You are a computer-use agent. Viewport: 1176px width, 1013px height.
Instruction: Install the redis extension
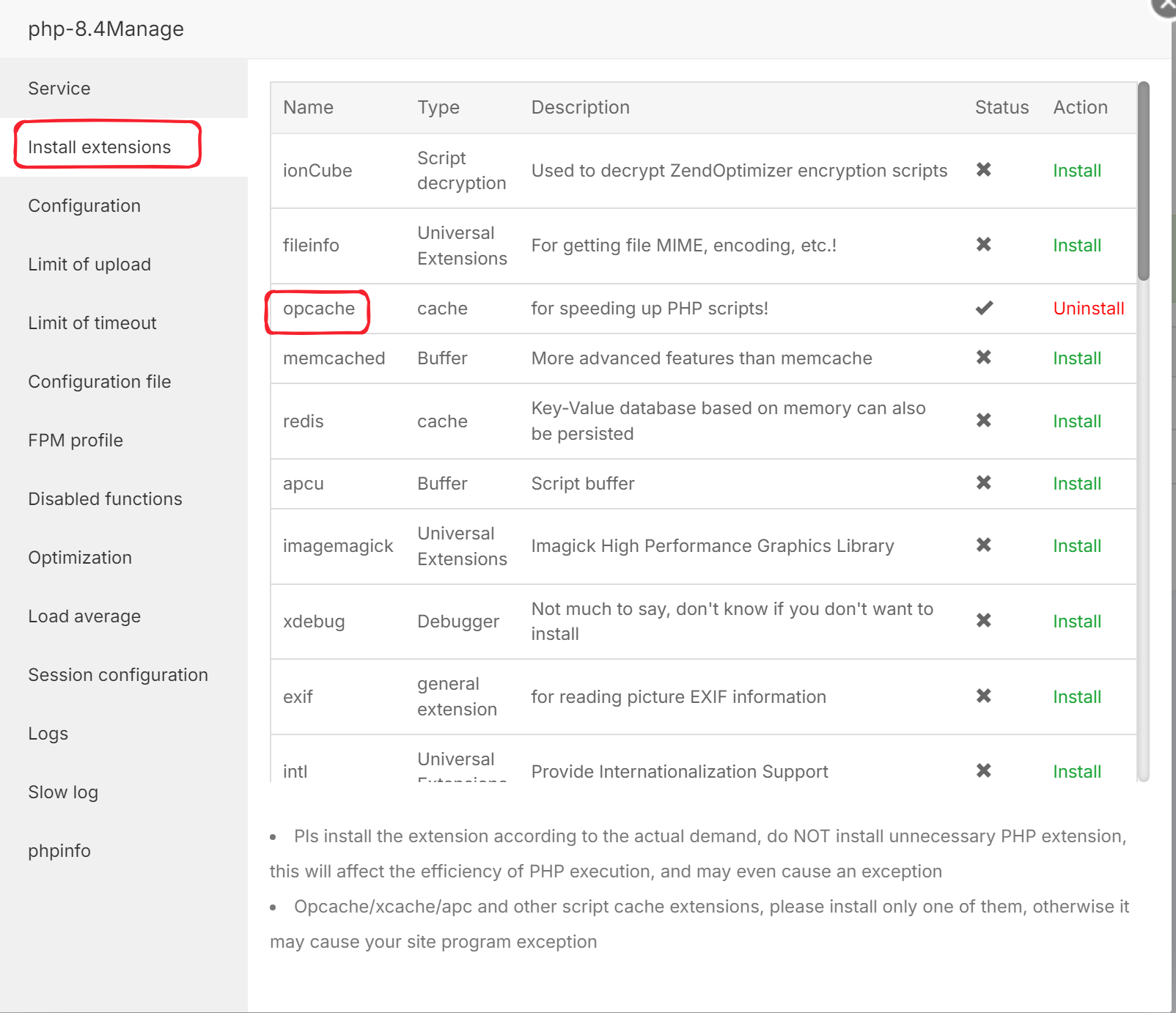1076,421
